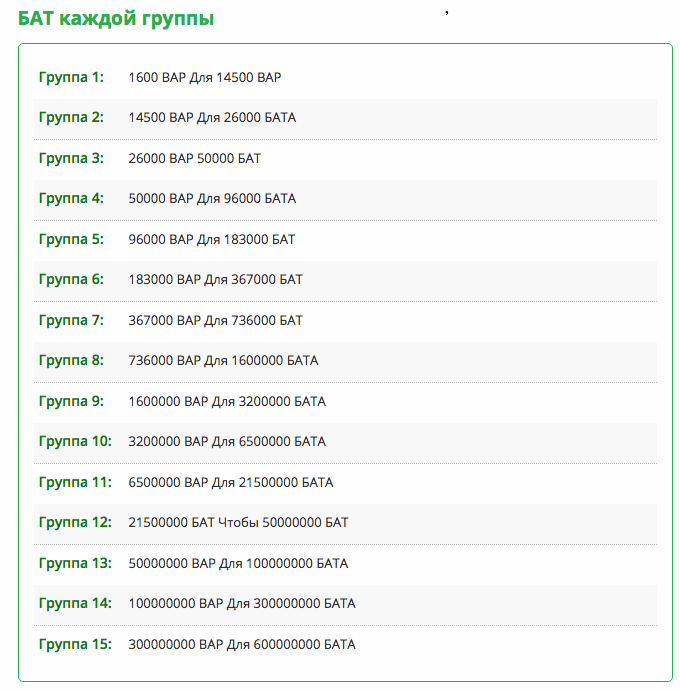Click value "14500 ВАР Для 26000 БАТА"
The image size is (680, 693).
tap(212, 118)
